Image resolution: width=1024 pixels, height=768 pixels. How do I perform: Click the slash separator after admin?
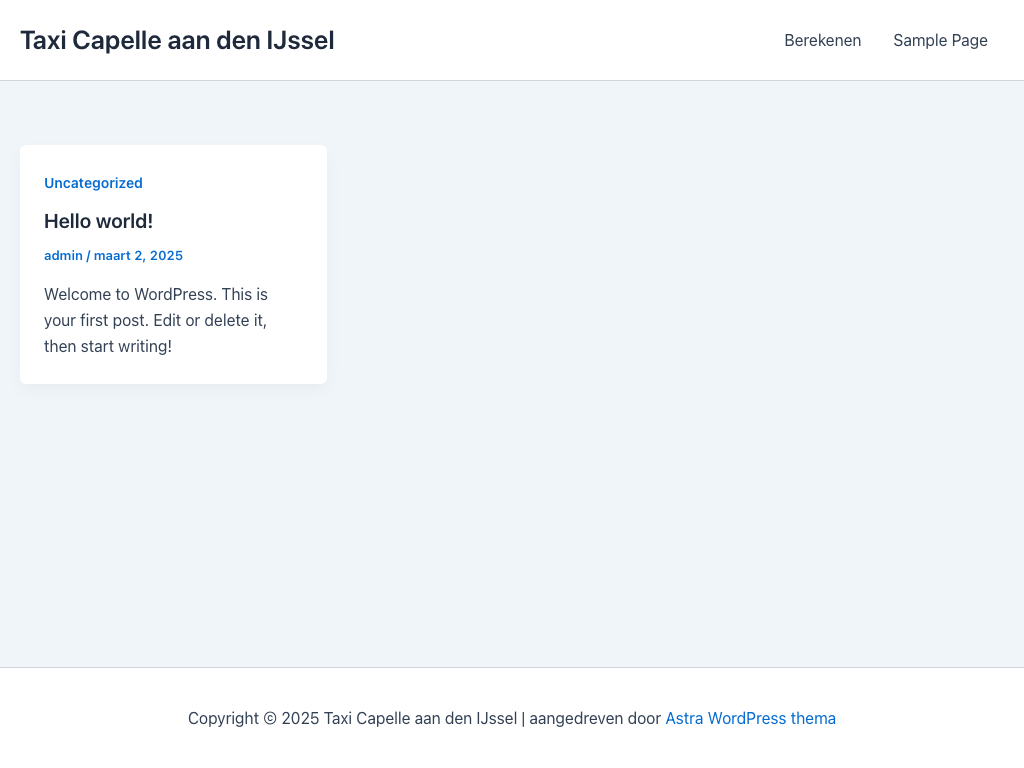click(88, 256)
